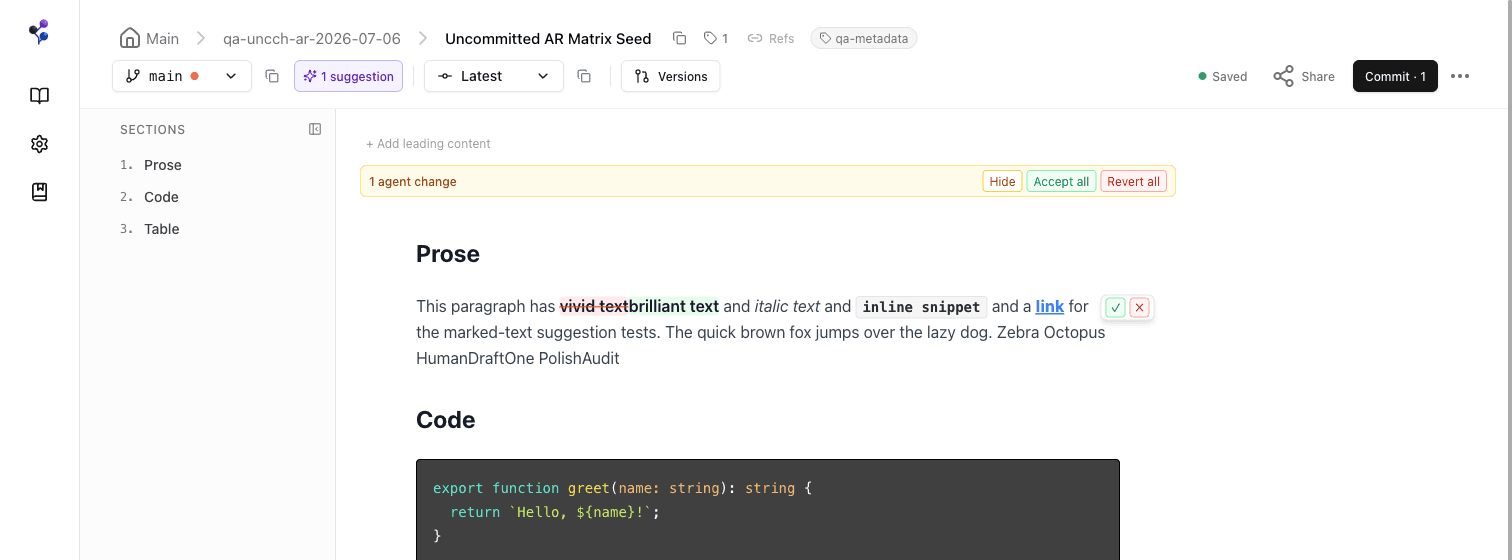Hide the agent change banner

coord(1002,181)
